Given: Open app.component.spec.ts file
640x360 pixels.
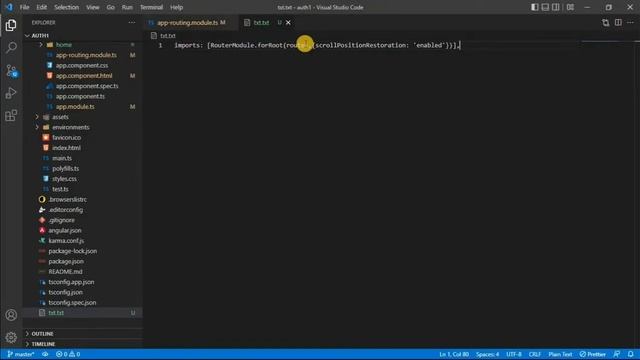Looking at the screenshot, I should coord(87,86).
